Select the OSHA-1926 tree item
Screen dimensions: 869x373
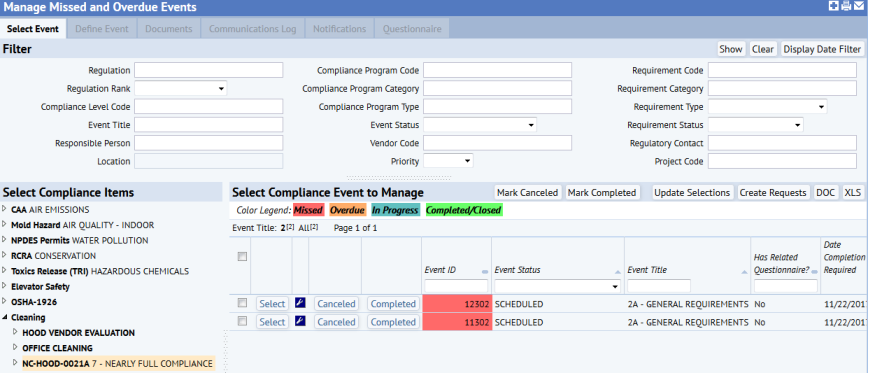tap(34, 302)
